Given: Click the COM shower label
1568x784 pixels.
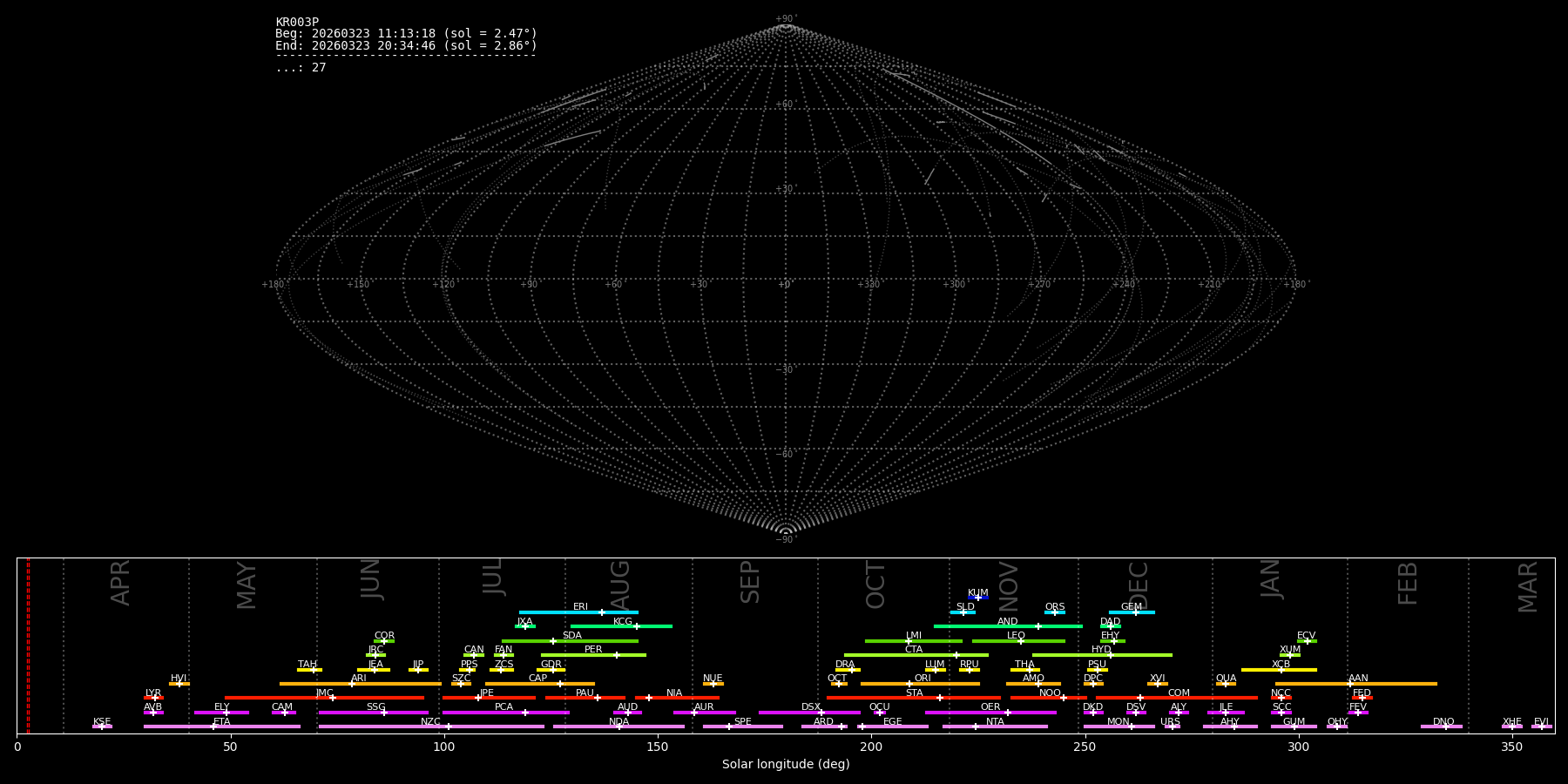Looking at the screenshot, I should point(1179,693).
